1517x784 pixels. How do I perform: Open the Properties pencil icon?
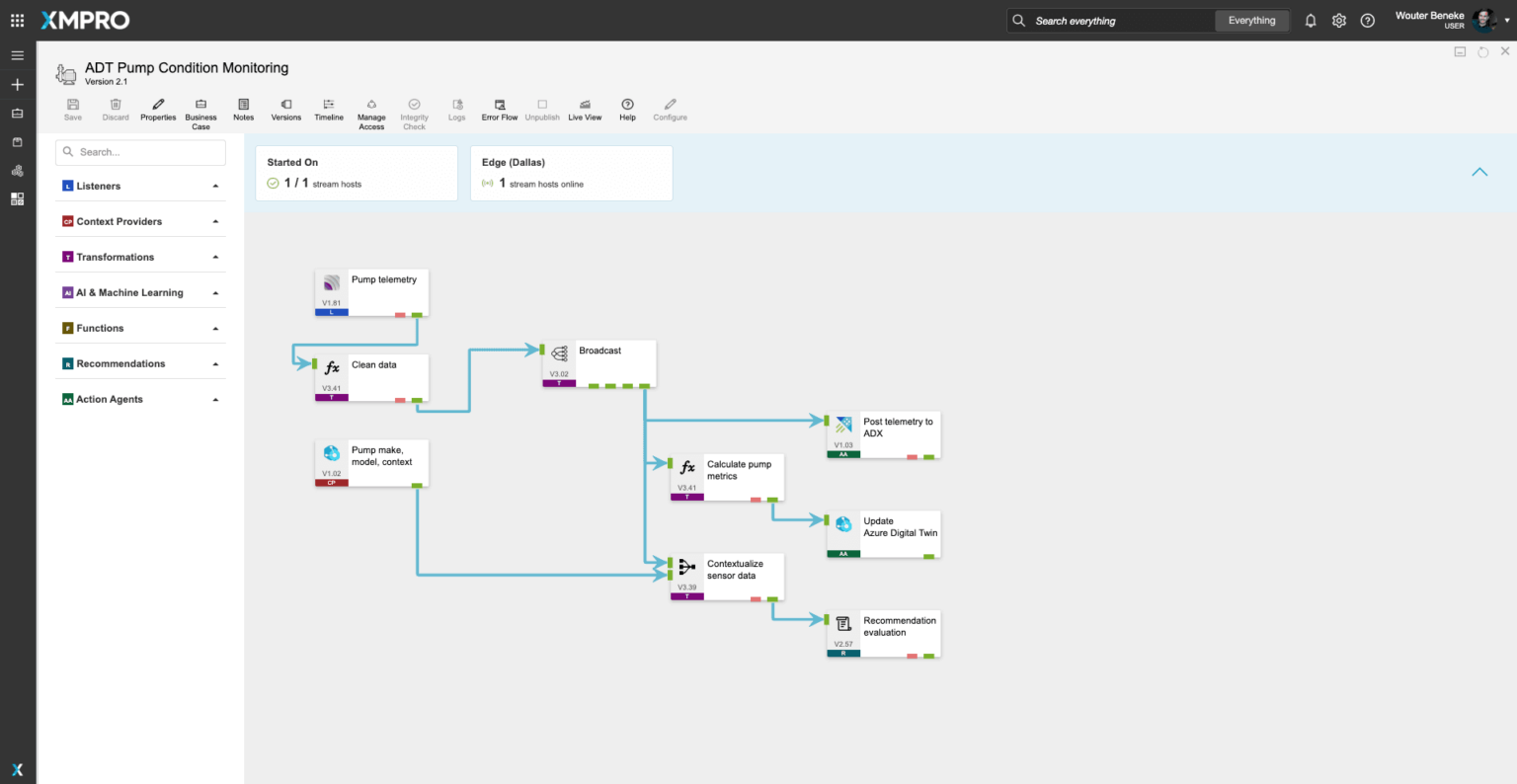pos(158,105)
